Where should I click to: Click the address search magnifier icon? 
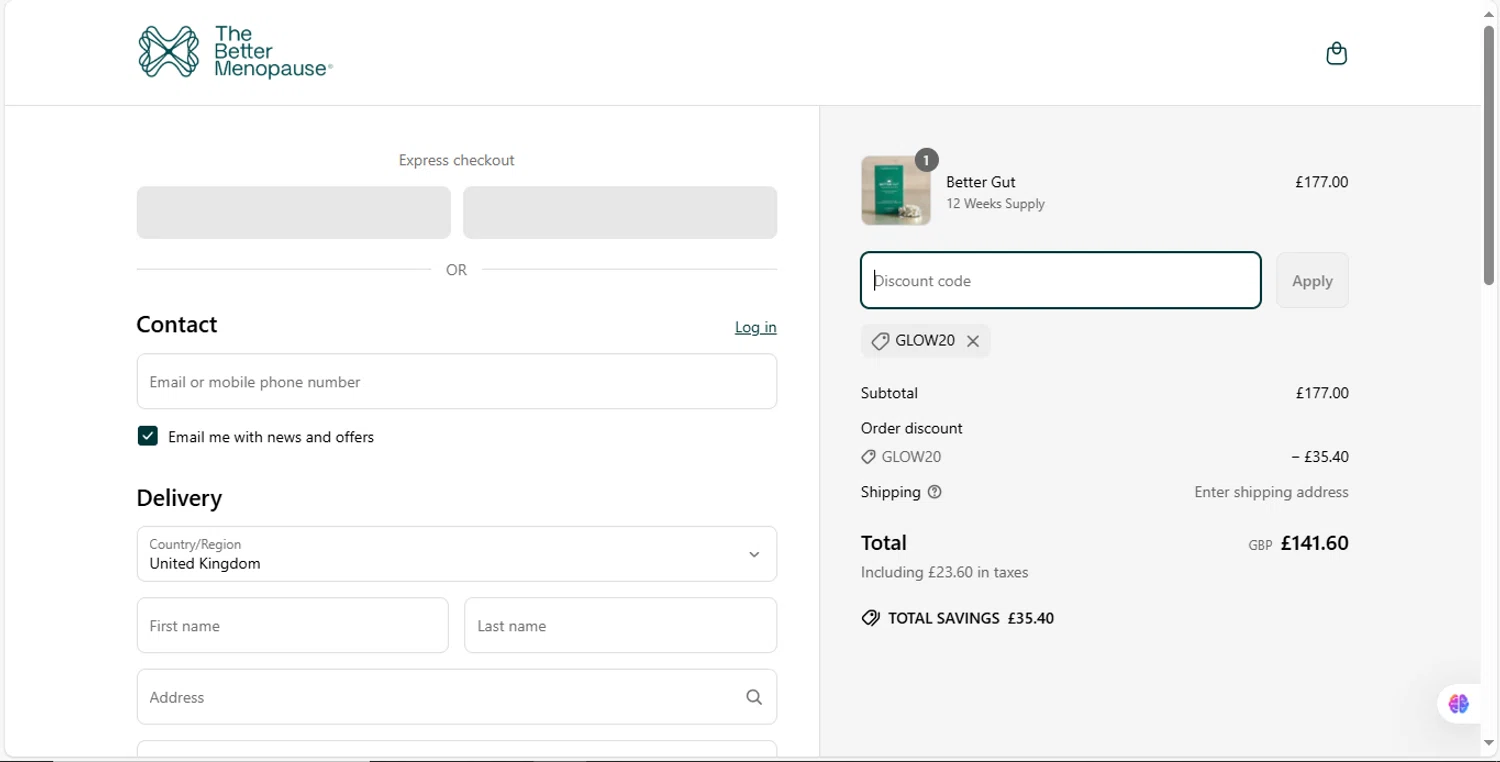[754, 697]
